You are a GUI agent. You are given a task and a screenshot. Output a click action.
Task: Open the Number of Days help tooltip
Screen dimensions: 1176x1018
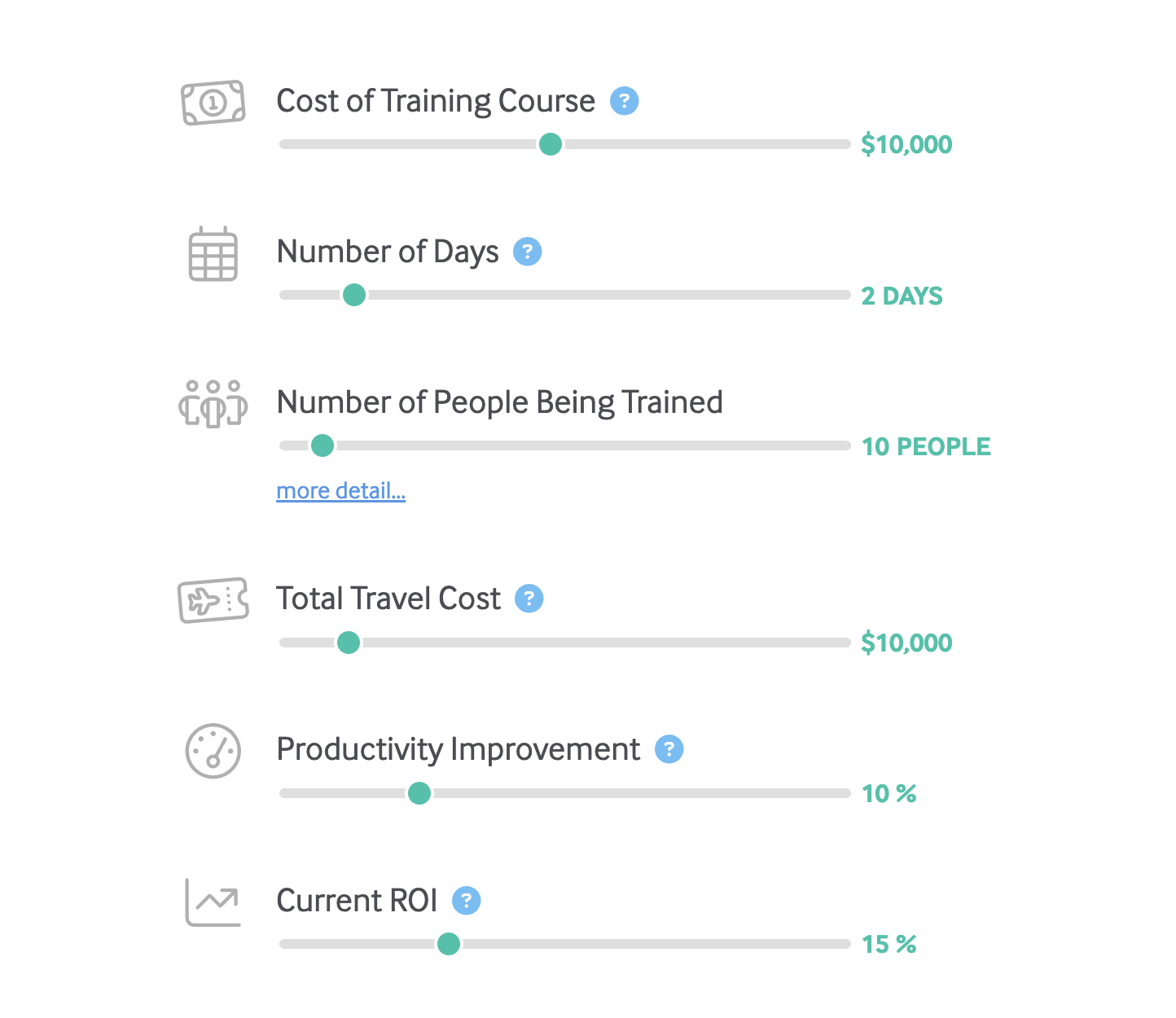point(528,252)
